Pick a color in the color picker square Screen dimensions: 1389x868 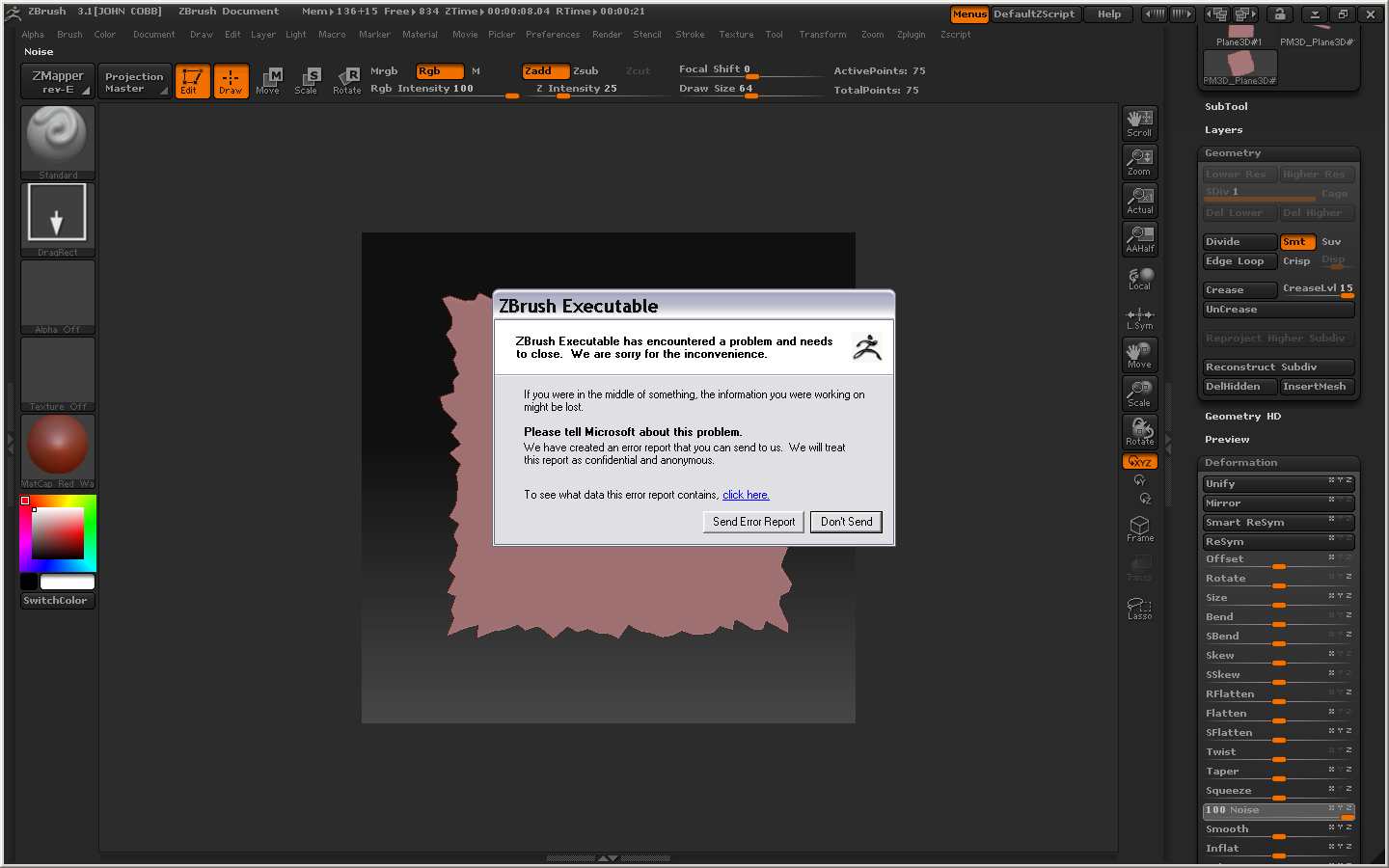58,532
